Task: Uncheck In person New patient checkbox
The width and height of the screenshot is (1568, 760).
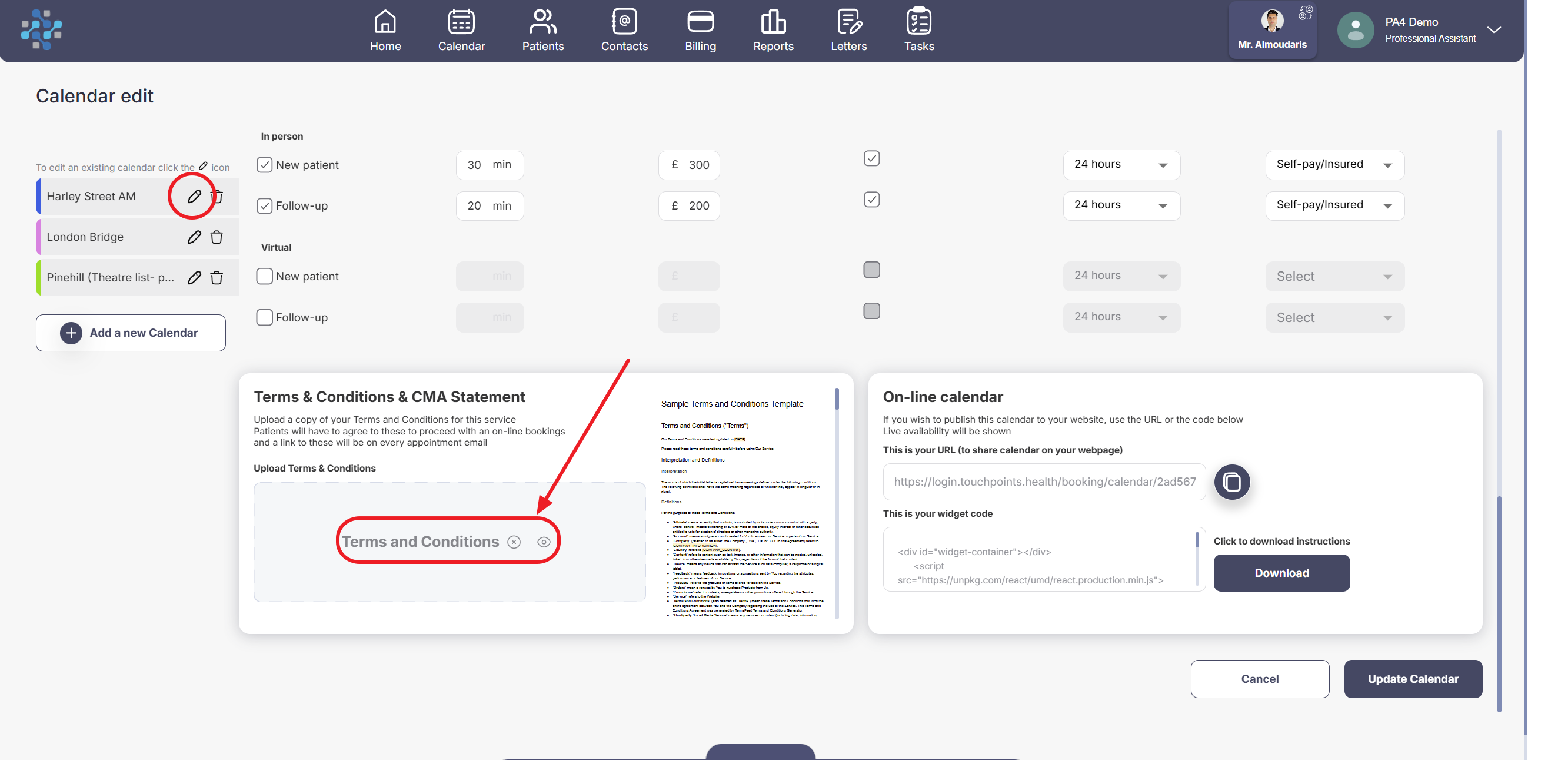Action: [264, 165]
